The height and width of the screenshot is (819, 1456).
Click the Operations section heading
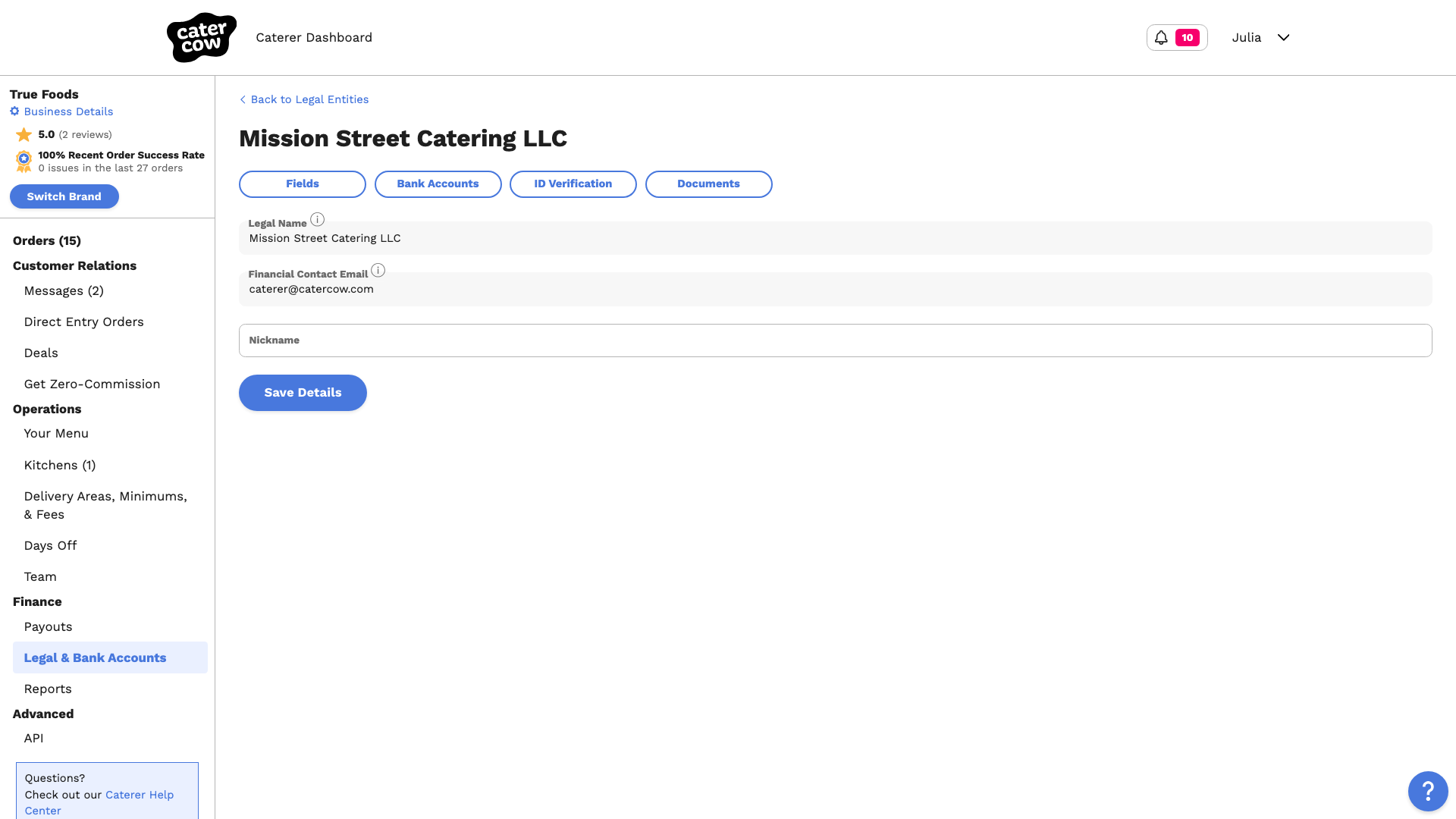click(x=47, y=409)
